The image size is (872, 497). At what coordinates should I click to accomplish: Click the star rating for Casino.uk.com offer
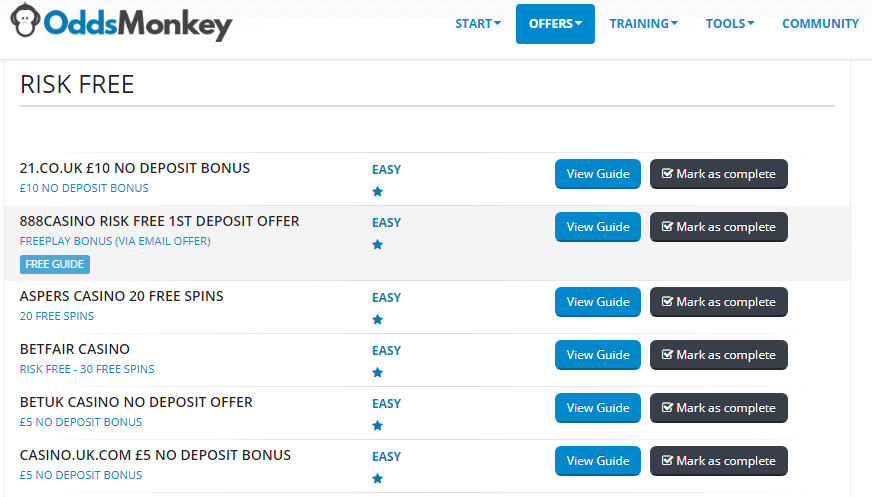coord(378,479)
